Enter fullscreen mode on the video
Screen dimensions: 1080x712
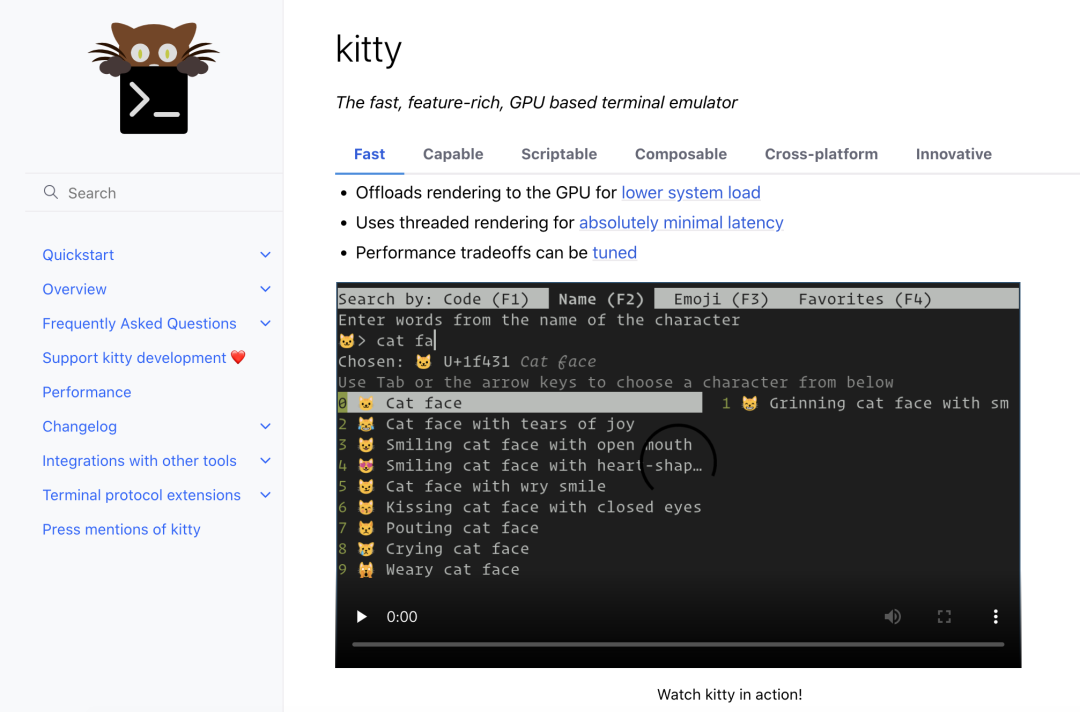point(944,616)
